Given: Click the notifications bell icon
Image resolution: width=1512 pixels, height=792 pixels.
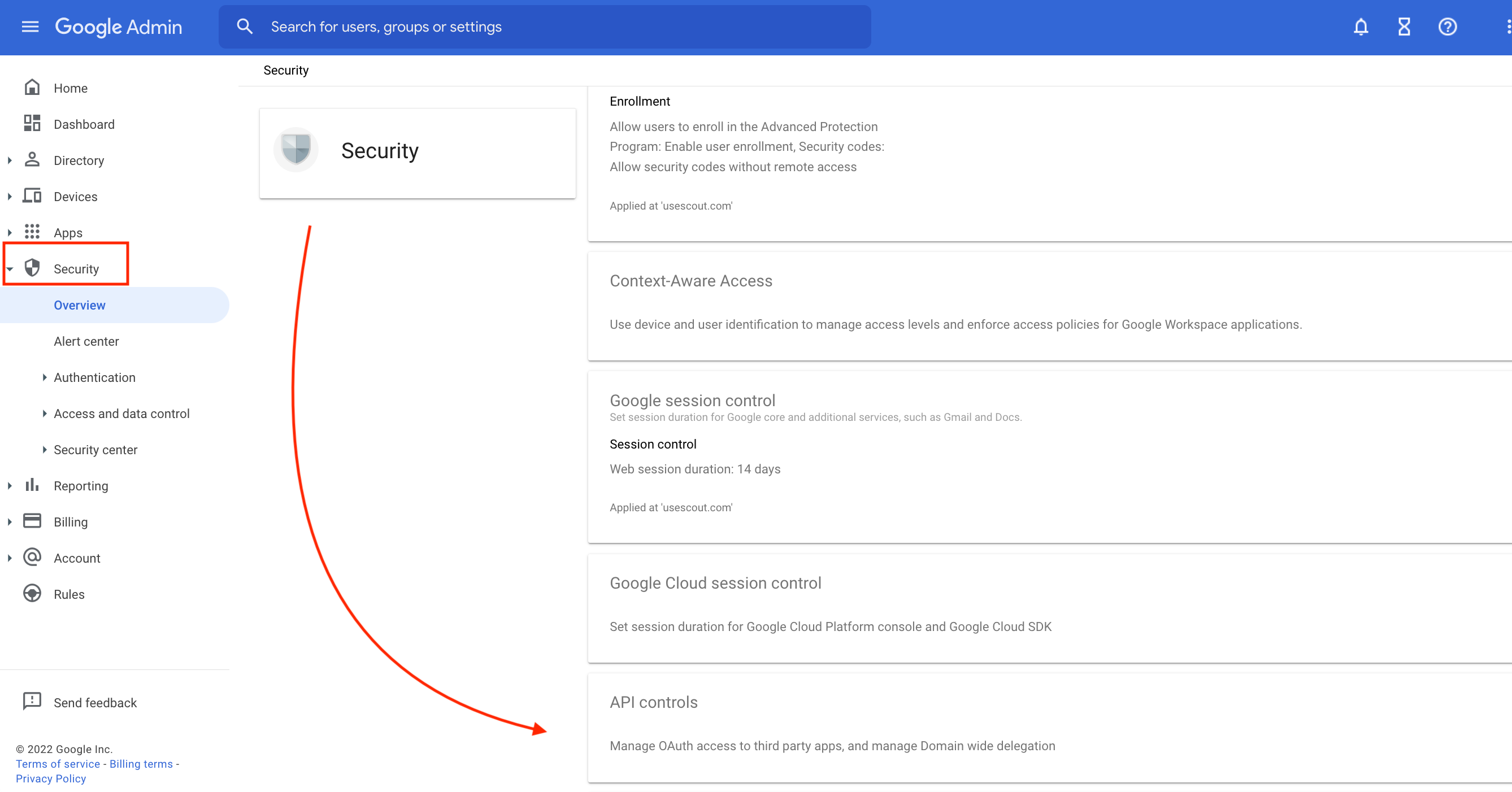Looking at the screenshot, I should (x=1361, y=27).
